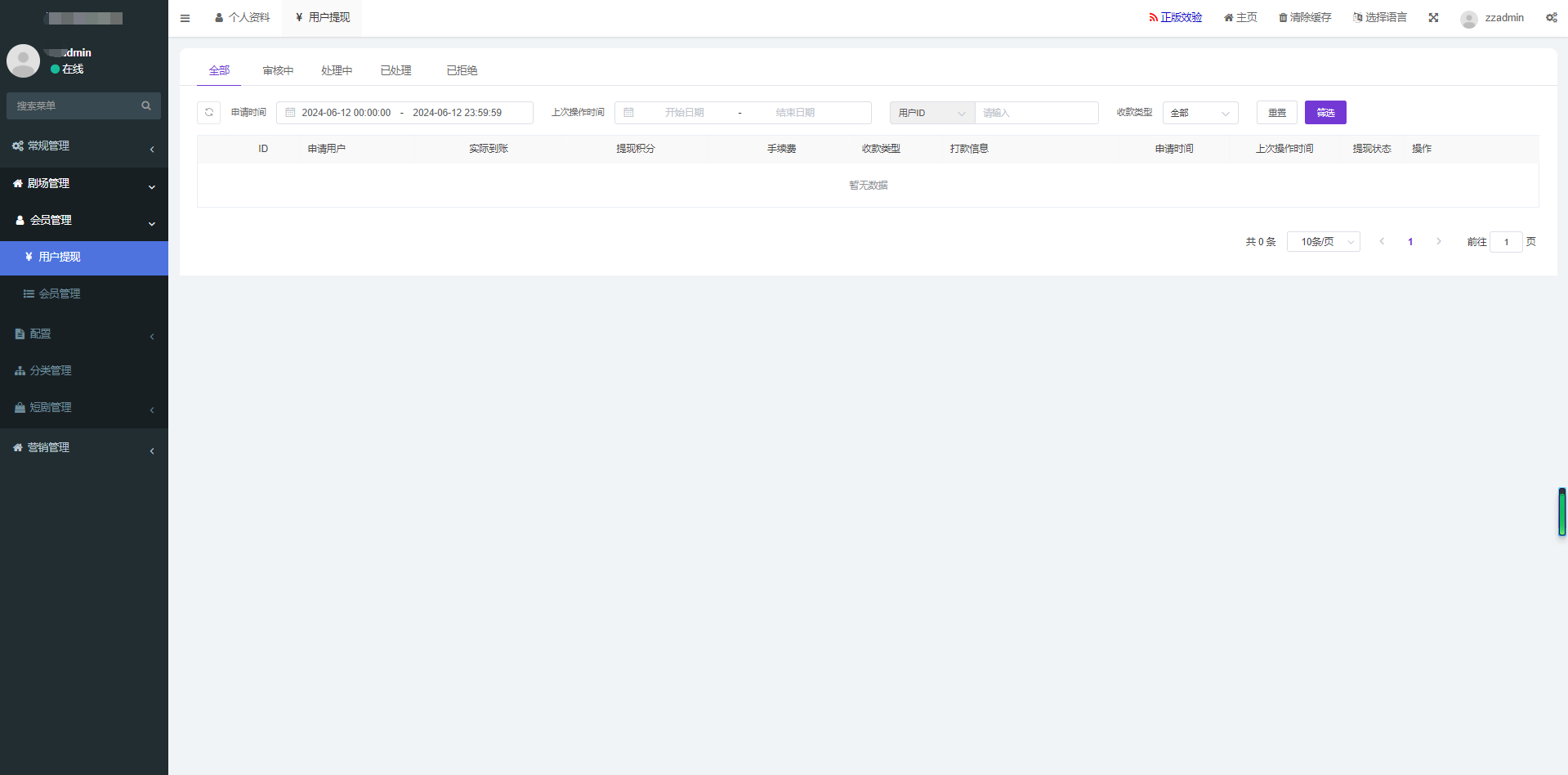This screenshot has height=775, width=1568.
Task: Click the green scrollbar handle on right edge
Action: pos(1561,513)
